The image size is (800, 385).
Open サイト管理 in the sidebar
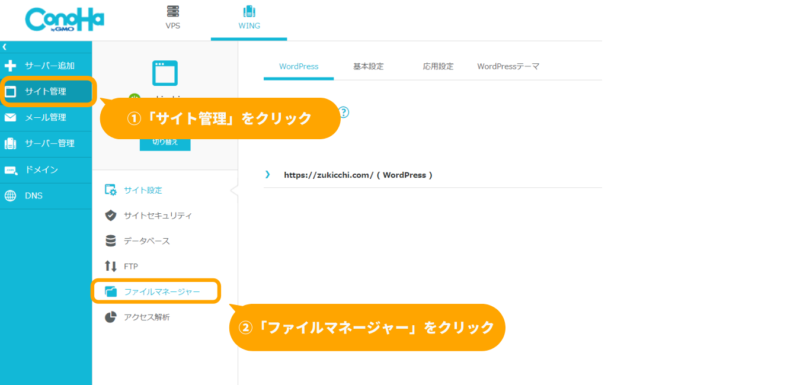(x=46, y=92)
